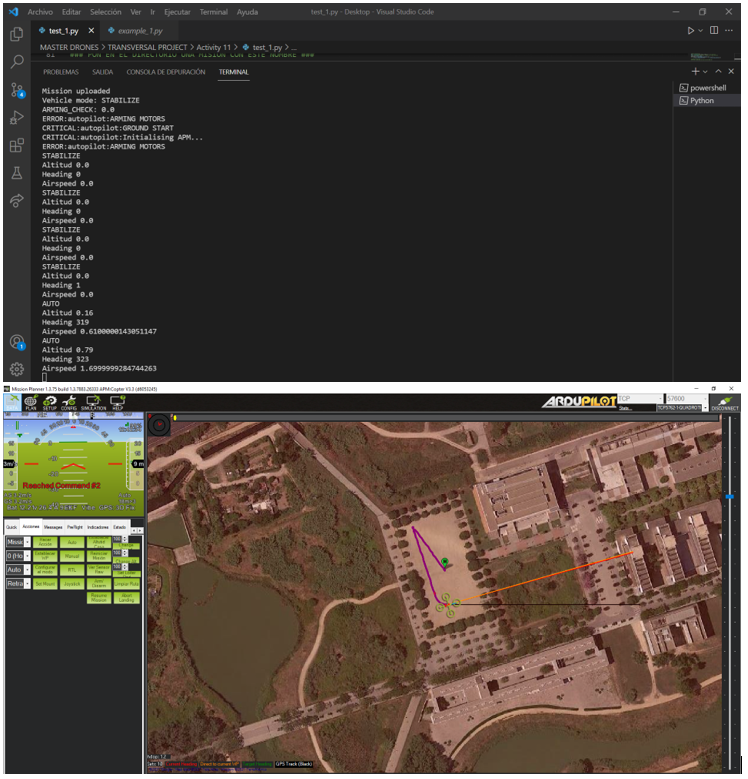Open Mission Planner SETUP screen
The height and width of the screenshot is (779, 748).
click(49, 403)
